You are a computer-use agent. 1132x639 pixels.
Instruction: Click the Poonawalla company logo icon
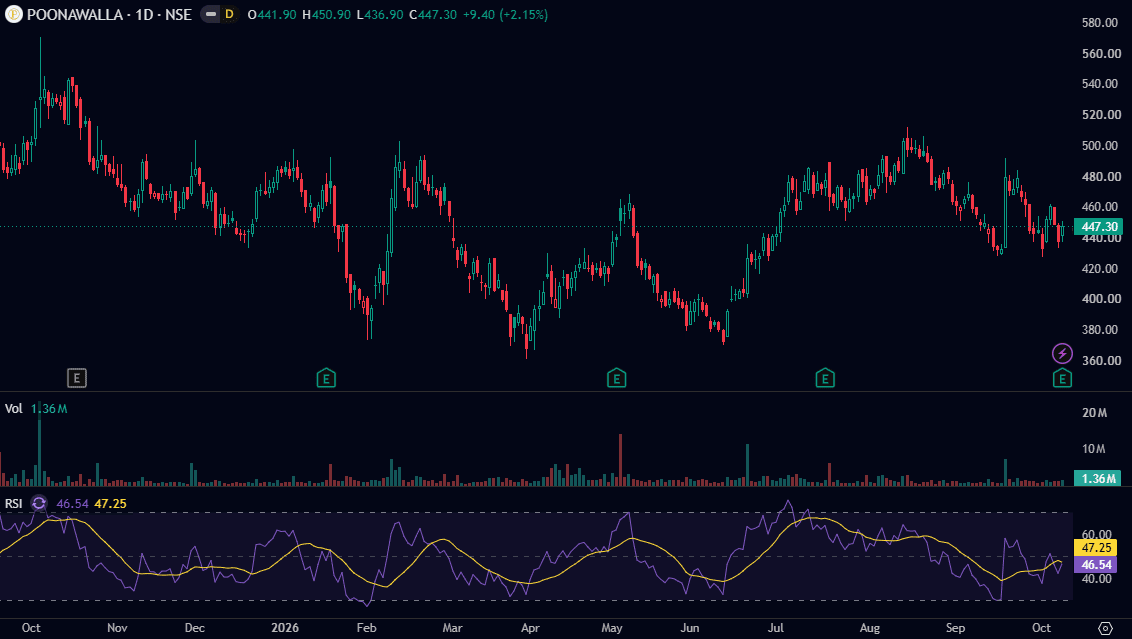[x=14, y=14]
